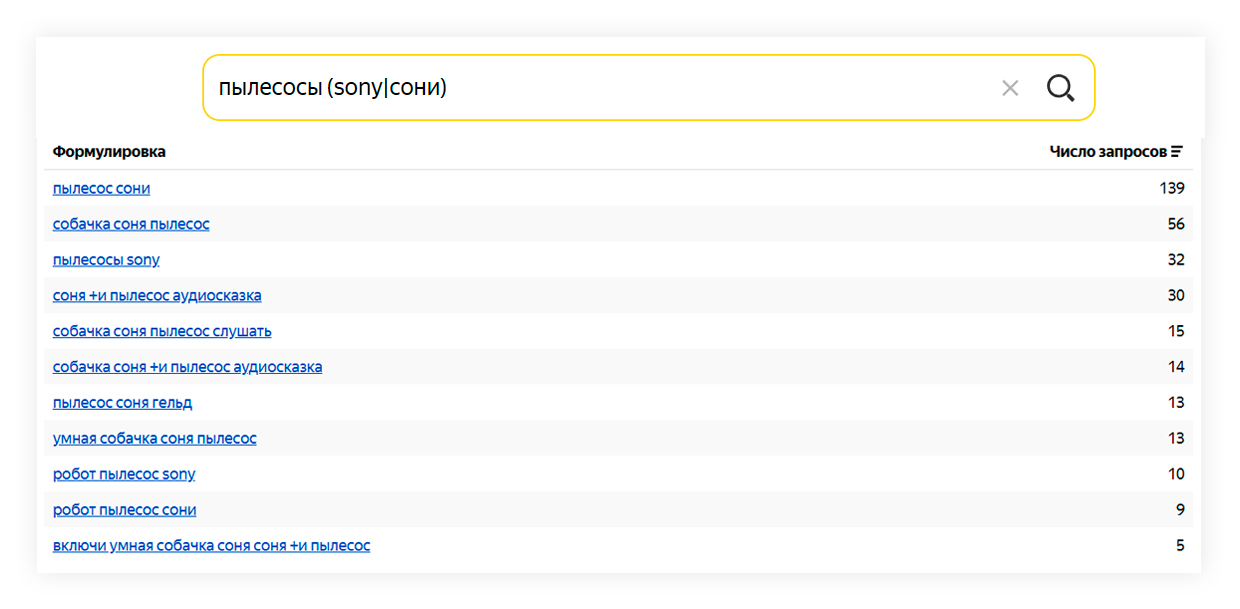This screenshot has height=609, width=1240.
Task: Select the request count 10
Action: point(1176,474)
